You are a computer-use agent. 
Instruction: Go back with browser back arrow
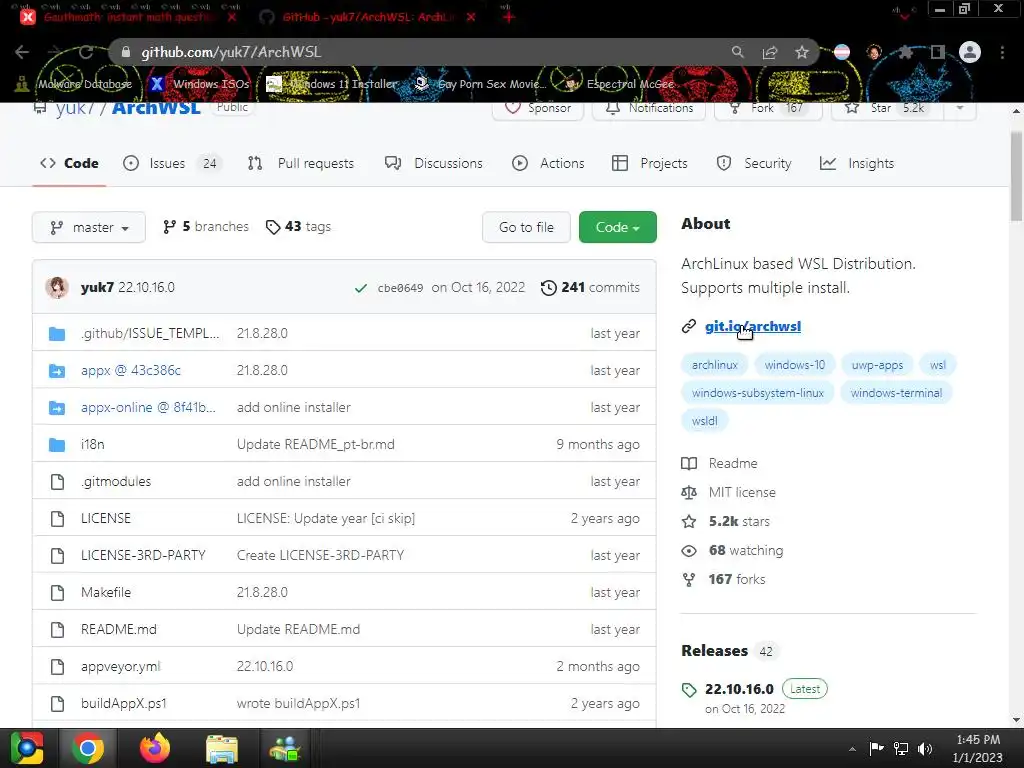pos(22,52)
